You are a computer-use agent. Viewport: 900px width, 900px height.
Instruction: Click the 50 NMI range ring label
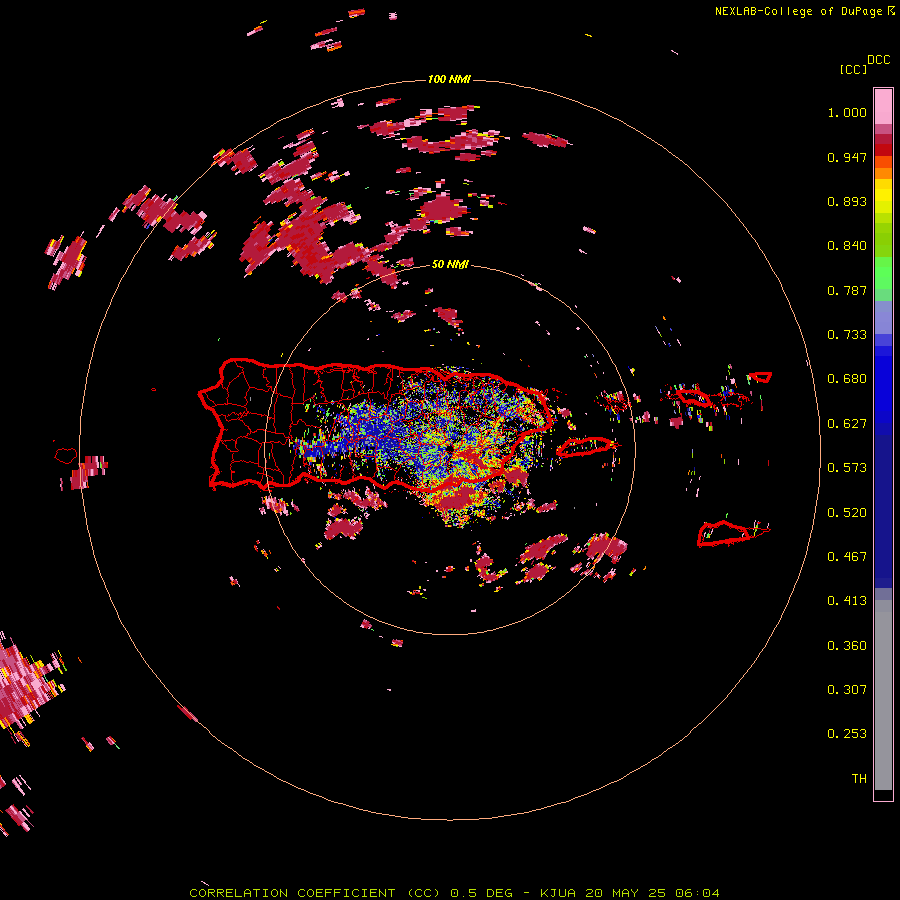pyautogui.click(x=449, y=265)
